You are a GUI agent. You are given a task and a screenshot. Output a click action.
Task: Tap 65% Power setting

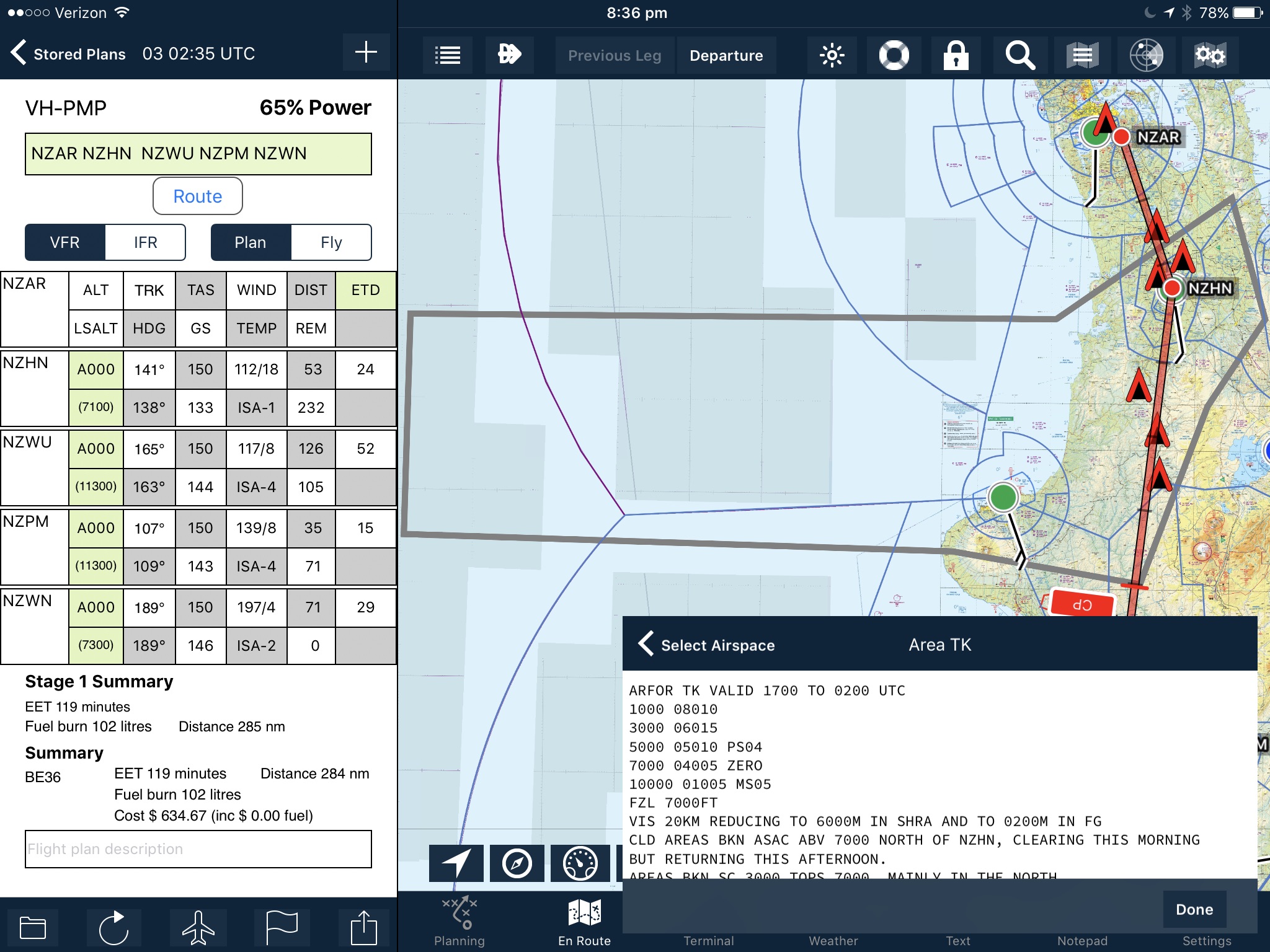click(x=315, y=108)
